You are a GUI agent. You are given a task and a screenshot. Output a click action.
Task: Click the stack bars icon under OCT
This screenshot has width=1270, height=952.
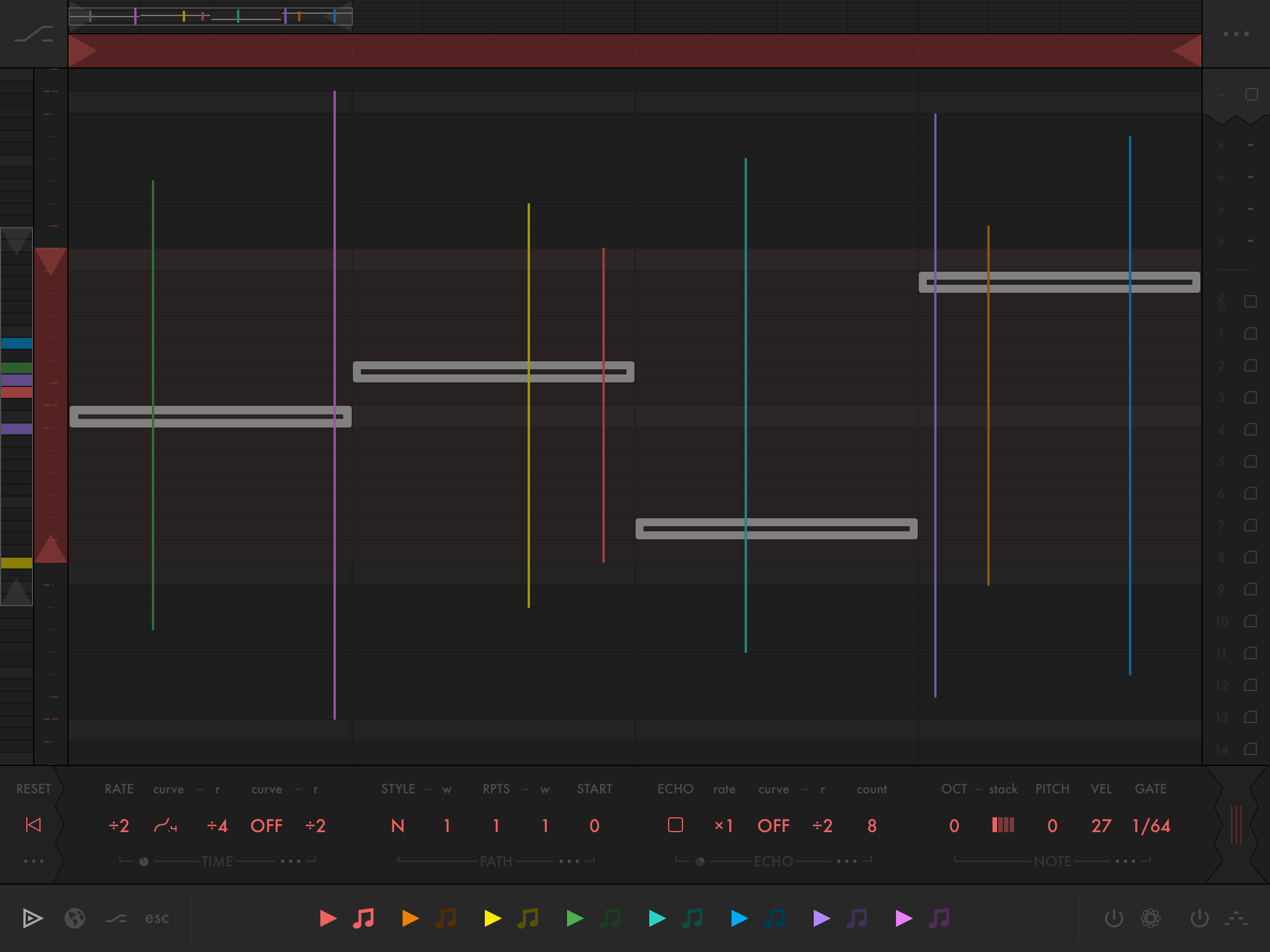pyautogui.click(x=1003, y=825)
